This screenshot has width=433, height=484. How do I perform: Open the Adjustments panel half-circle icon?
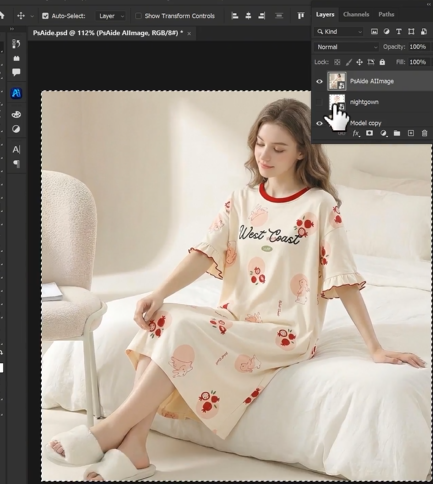[16, 129]
